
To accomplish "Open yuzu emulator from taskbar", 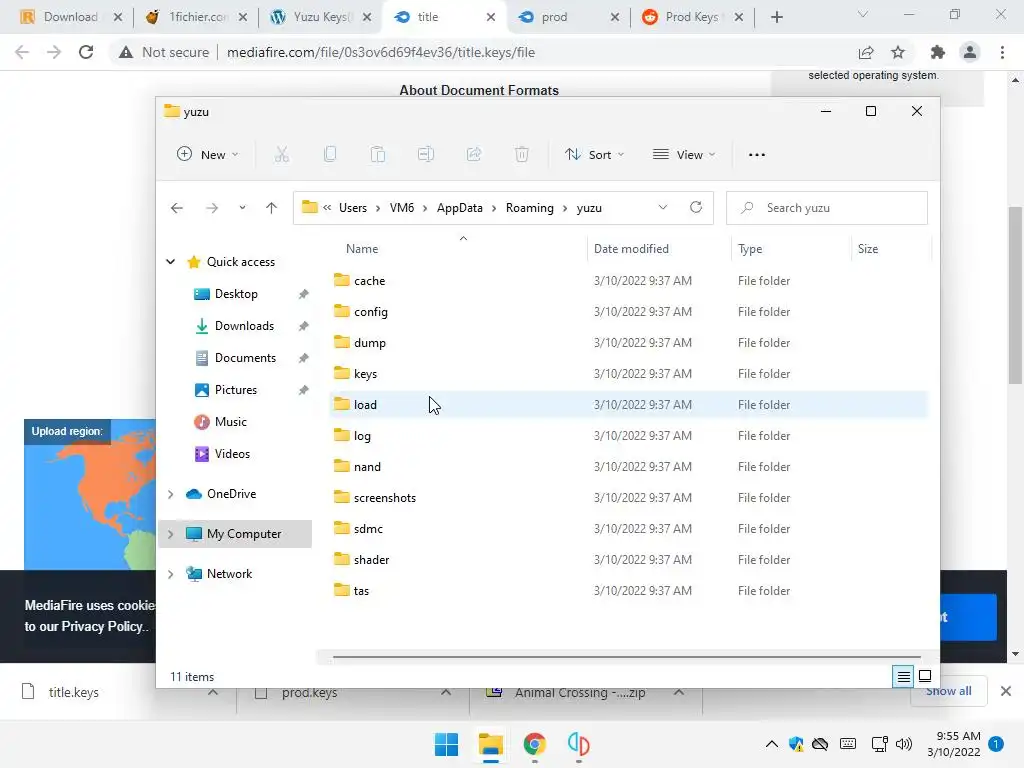I will [579, 744].
